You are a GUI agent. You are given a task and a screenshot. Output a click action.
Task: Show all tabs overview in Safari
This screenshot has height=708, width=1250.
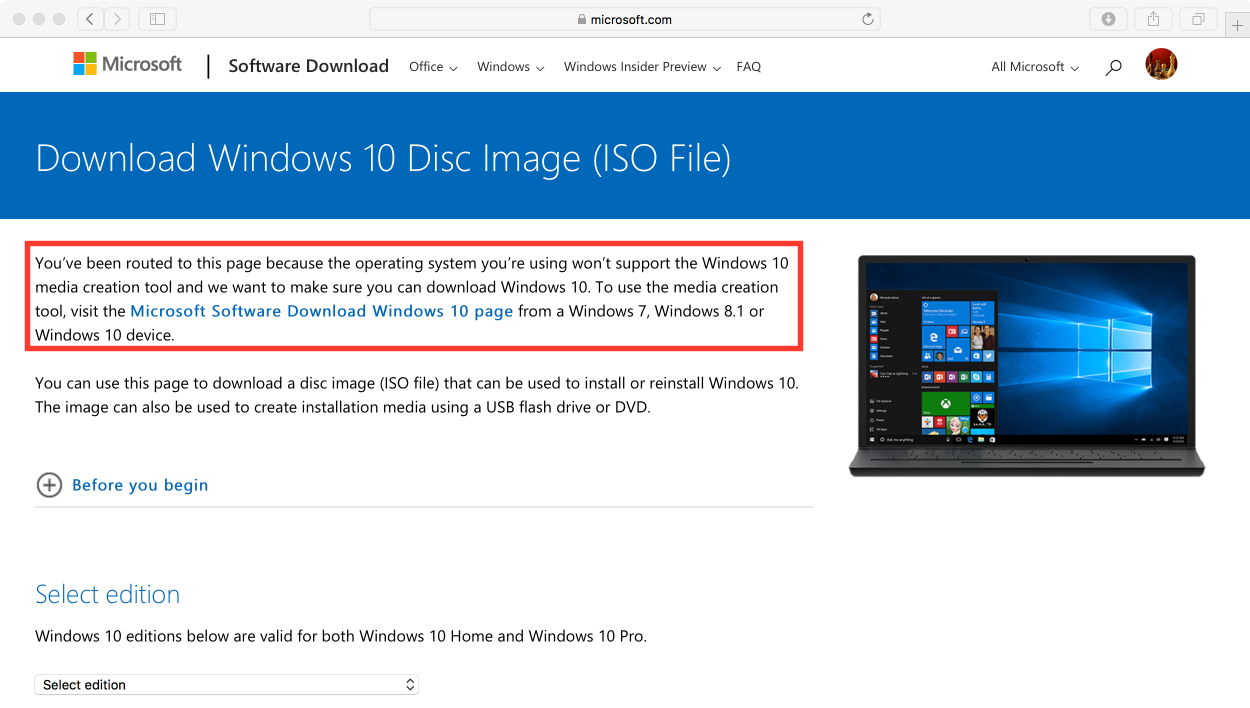(x=1198, y=19)
